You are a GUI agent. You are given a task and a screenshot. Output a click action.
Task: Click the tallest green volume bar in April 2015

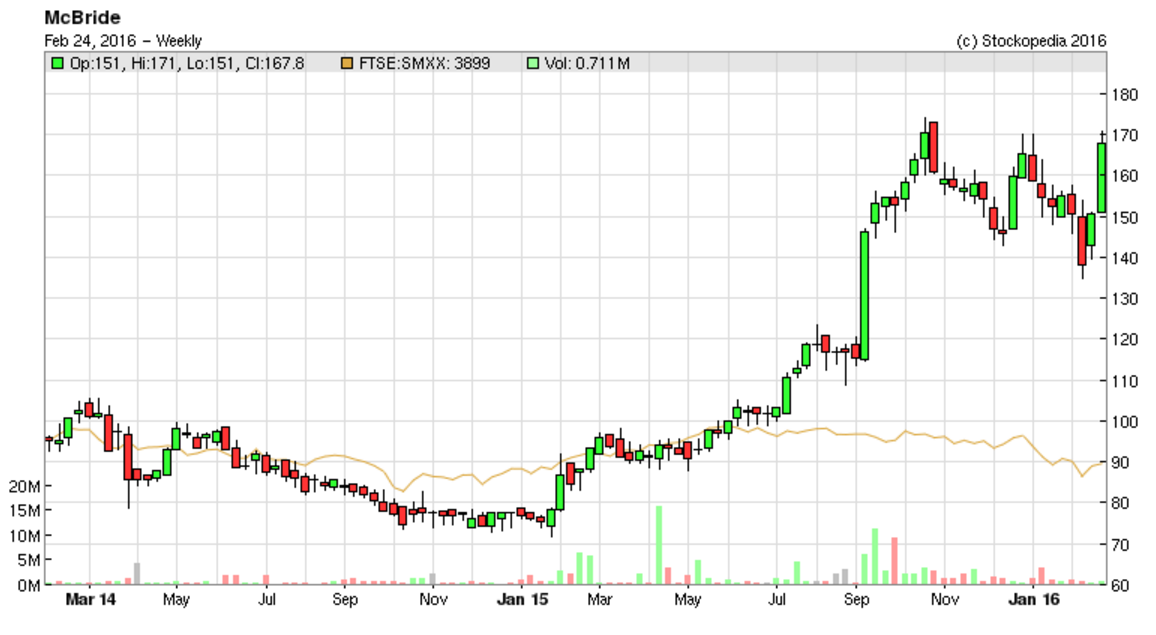tap(658, 545)
